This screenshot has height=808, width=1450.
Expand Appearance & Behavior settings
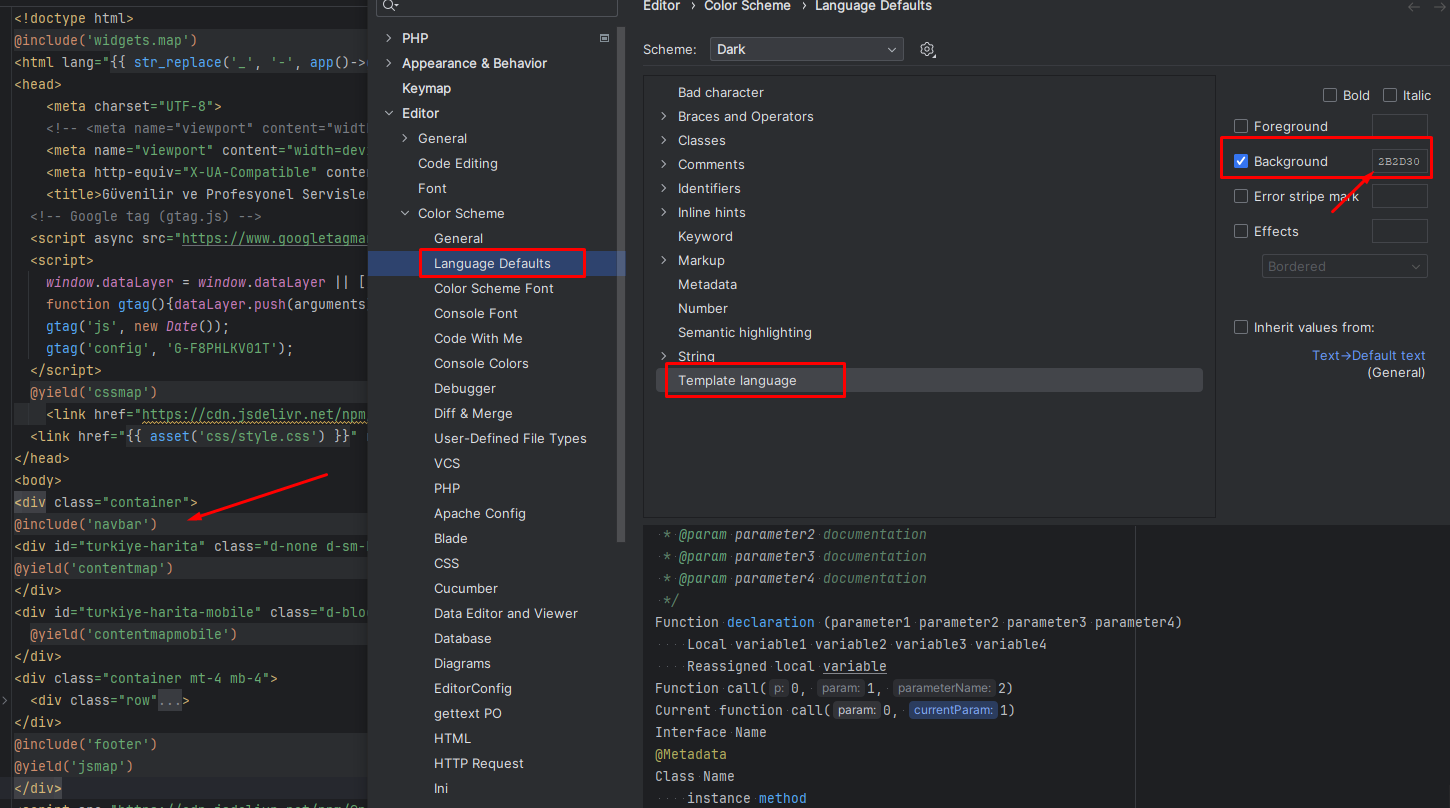pyautogui.click(x=389, y=63)
